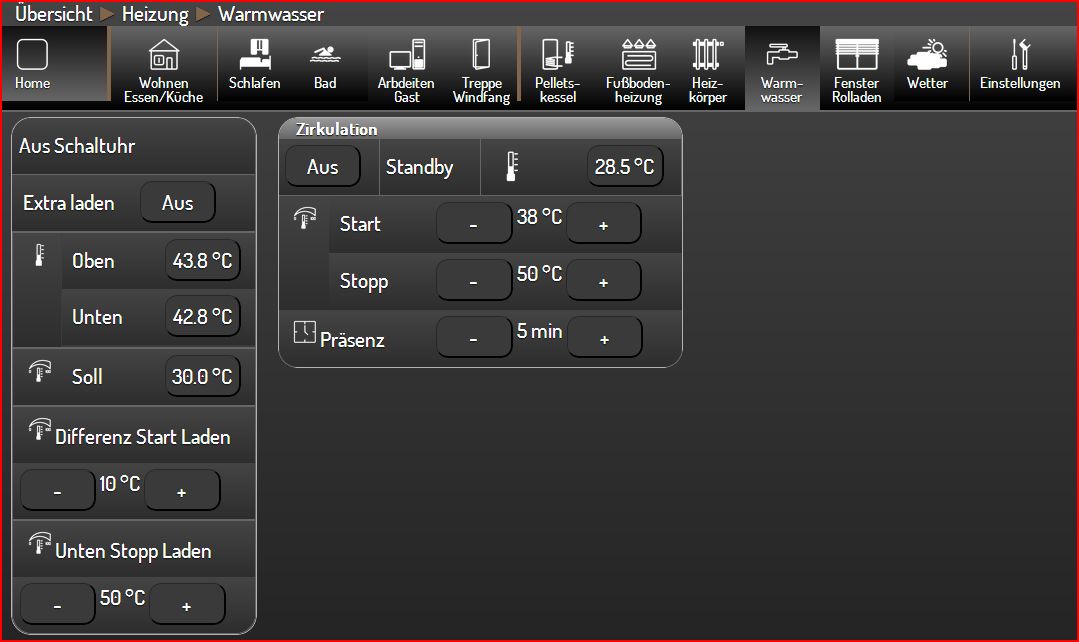Toggle Zirkulation Aus switch
This screenshot has width=1079, height=642.
[323, 167]
